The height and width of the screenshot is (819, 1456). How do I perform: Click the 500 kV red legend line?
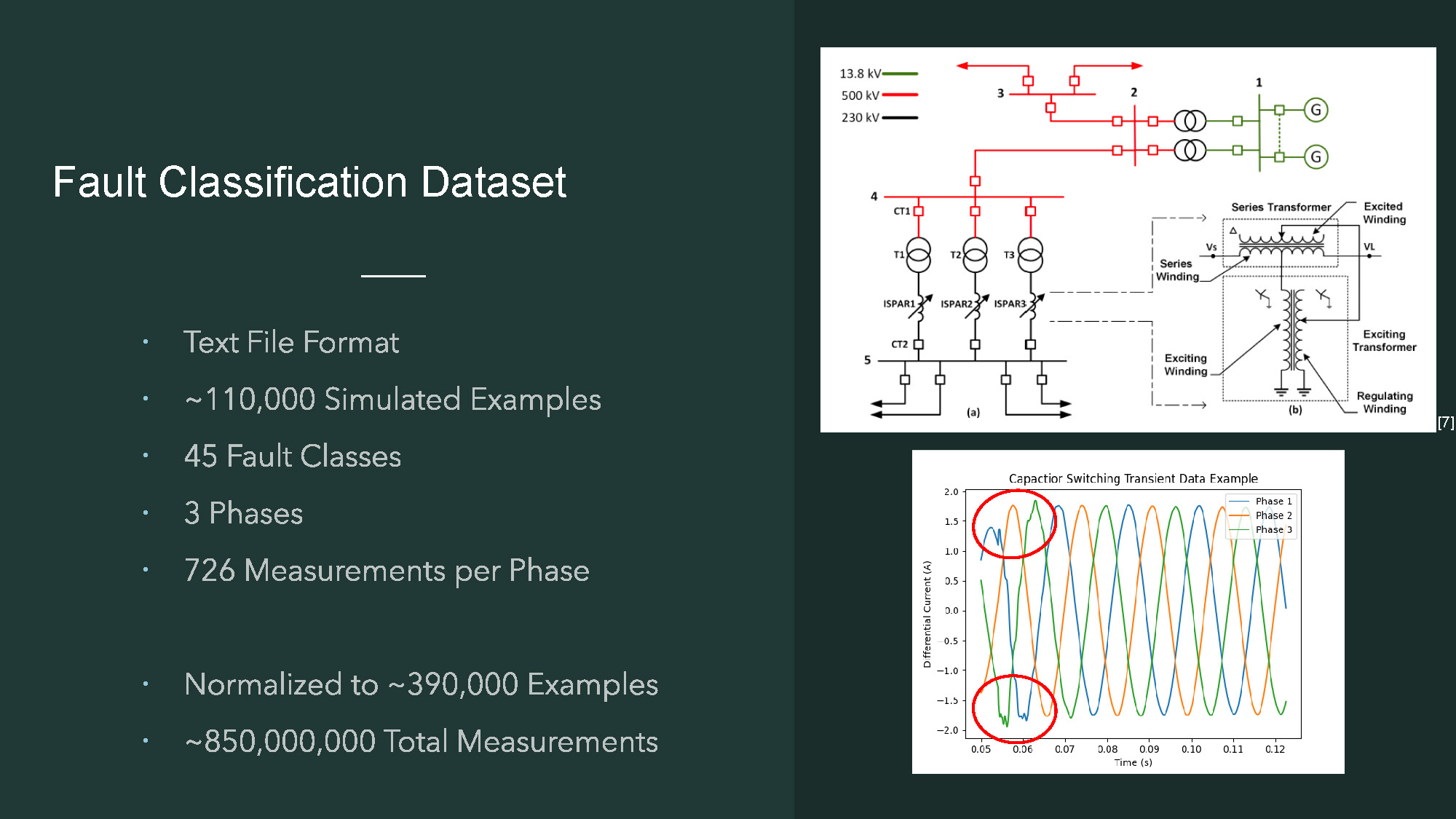[x=900, y=95]
